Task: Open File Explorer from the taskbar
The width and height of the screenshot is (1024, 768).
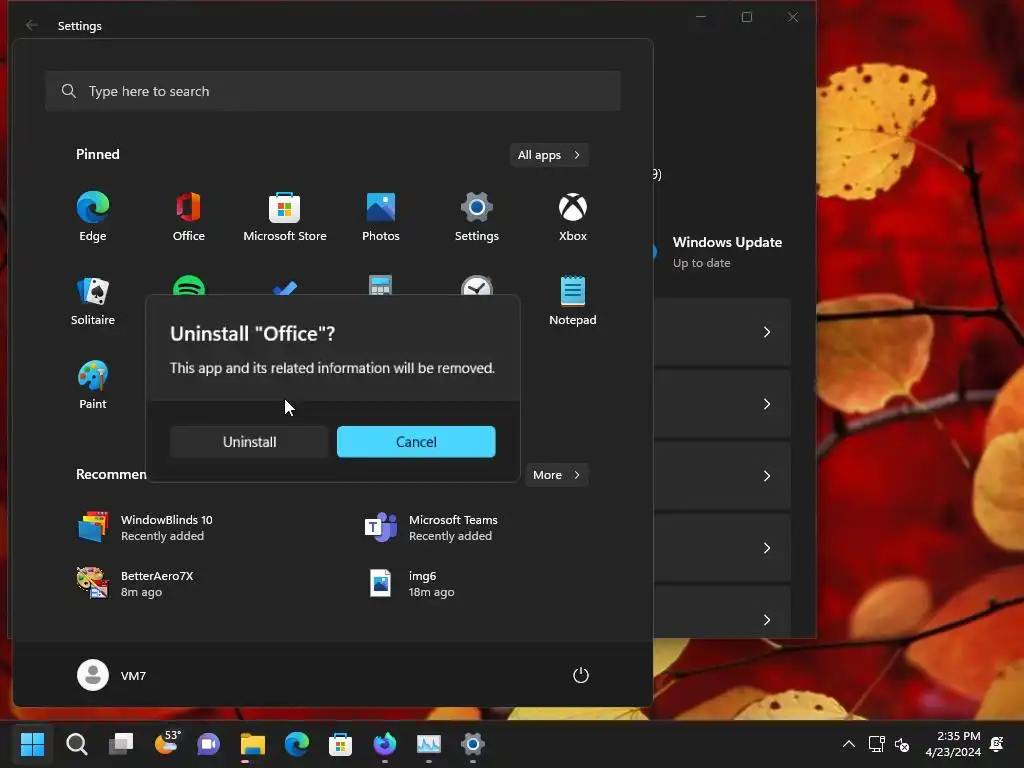Action: point(253,744)
